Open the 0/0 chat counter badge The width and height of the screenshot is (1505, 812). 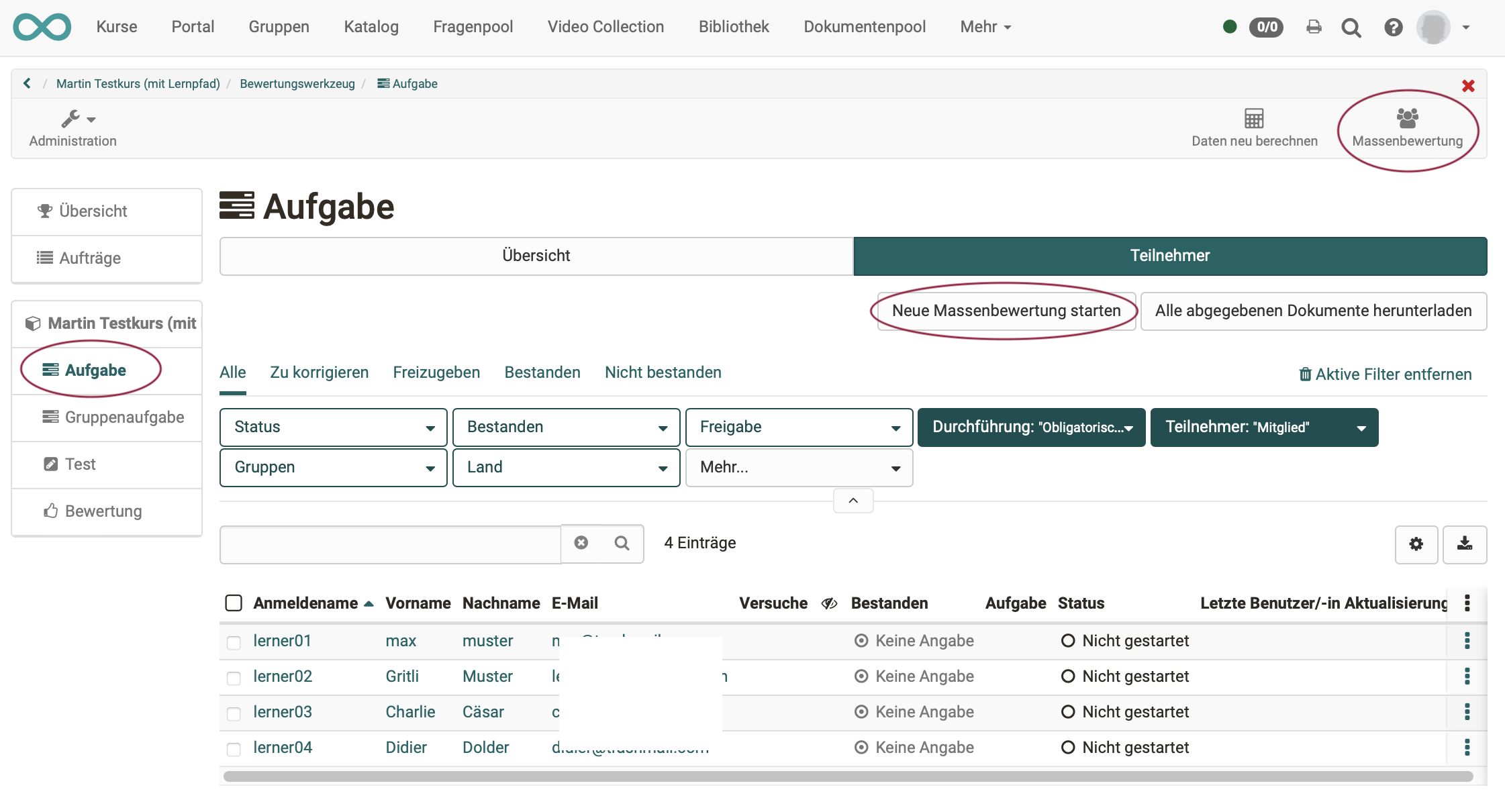tap(1267, 27)
